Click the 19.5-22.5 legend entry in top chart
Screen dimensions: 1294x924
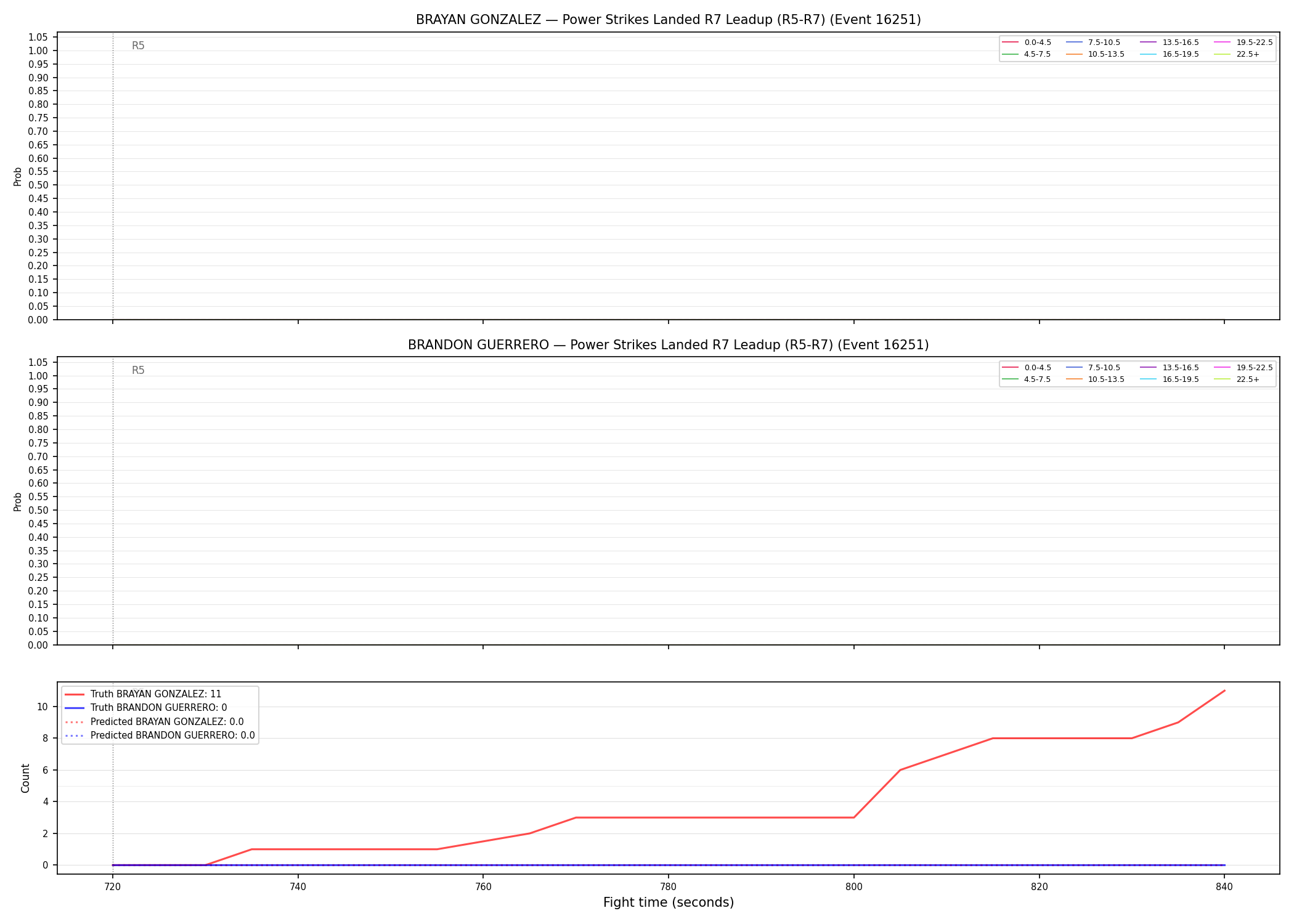tap(1243, 43)
